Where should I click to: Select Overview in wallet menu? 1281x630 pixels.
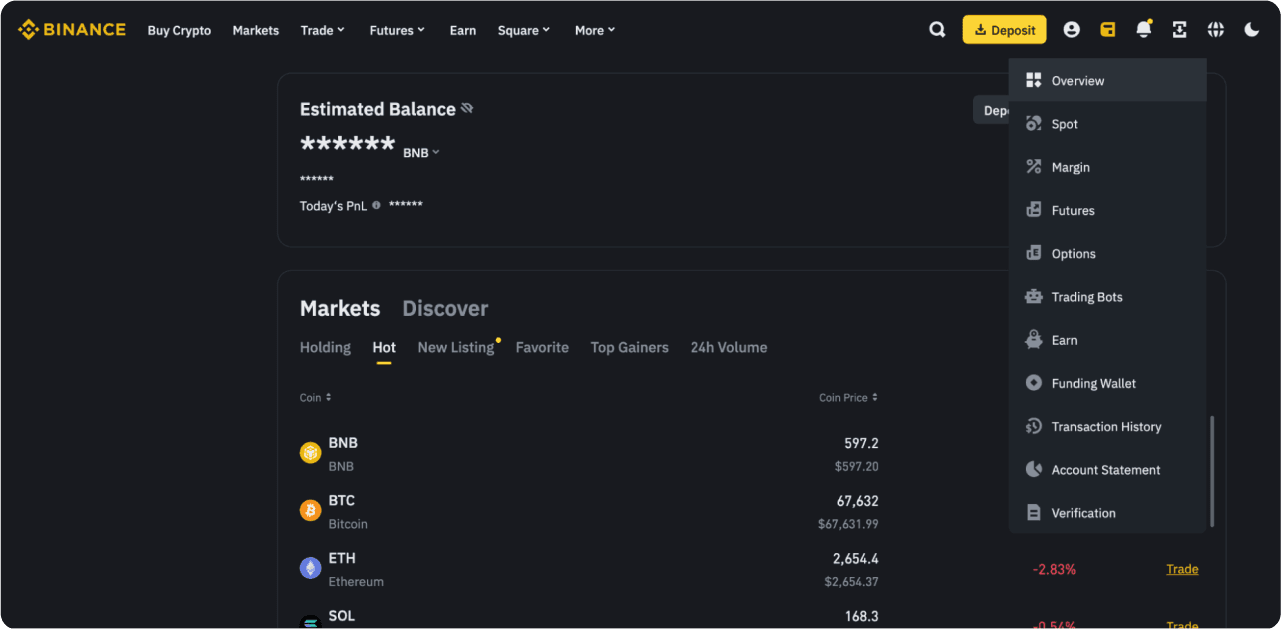pos(1108,81)
